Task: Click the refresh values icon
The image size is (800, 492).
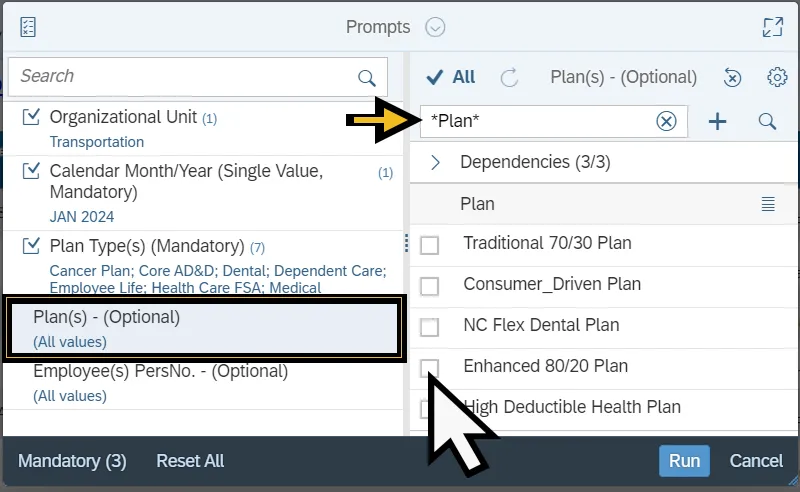Action: click(509, 77)
